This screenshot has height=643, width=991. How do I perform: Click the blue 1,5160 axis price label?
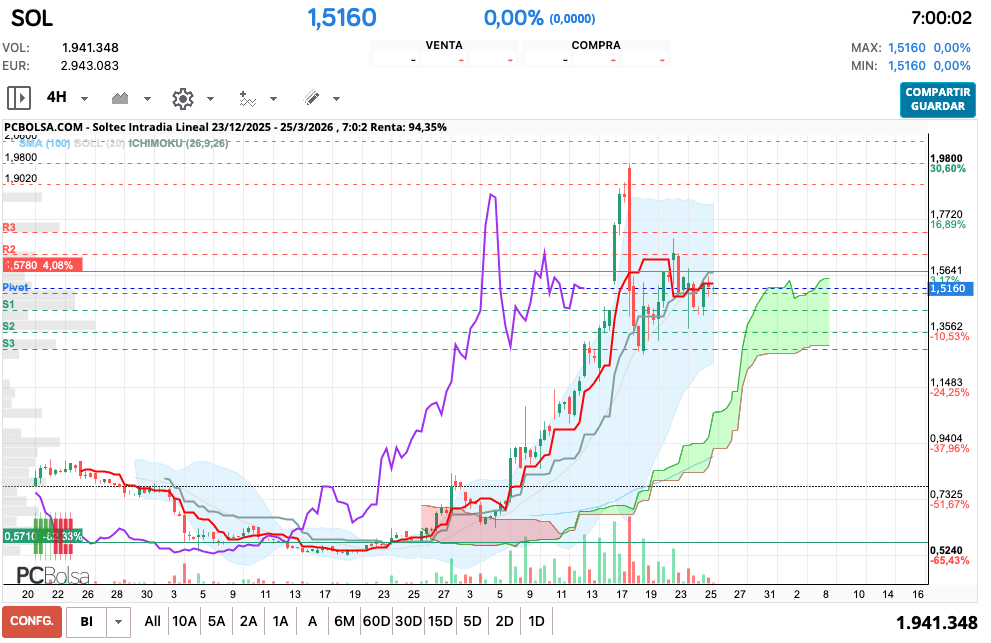[x=951, y=289]
